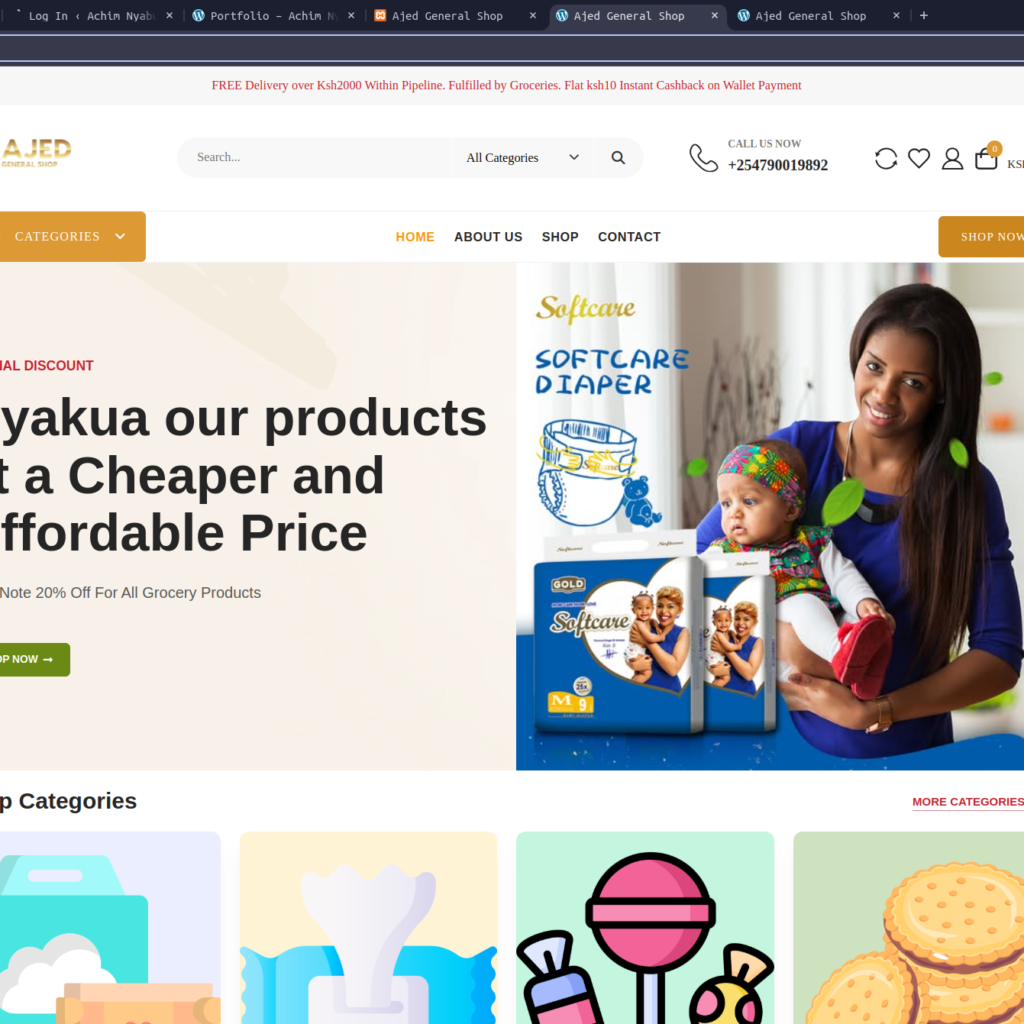1024x1024 pixels.
Task: Click the green shop now banner button
Action: point(34,660)
